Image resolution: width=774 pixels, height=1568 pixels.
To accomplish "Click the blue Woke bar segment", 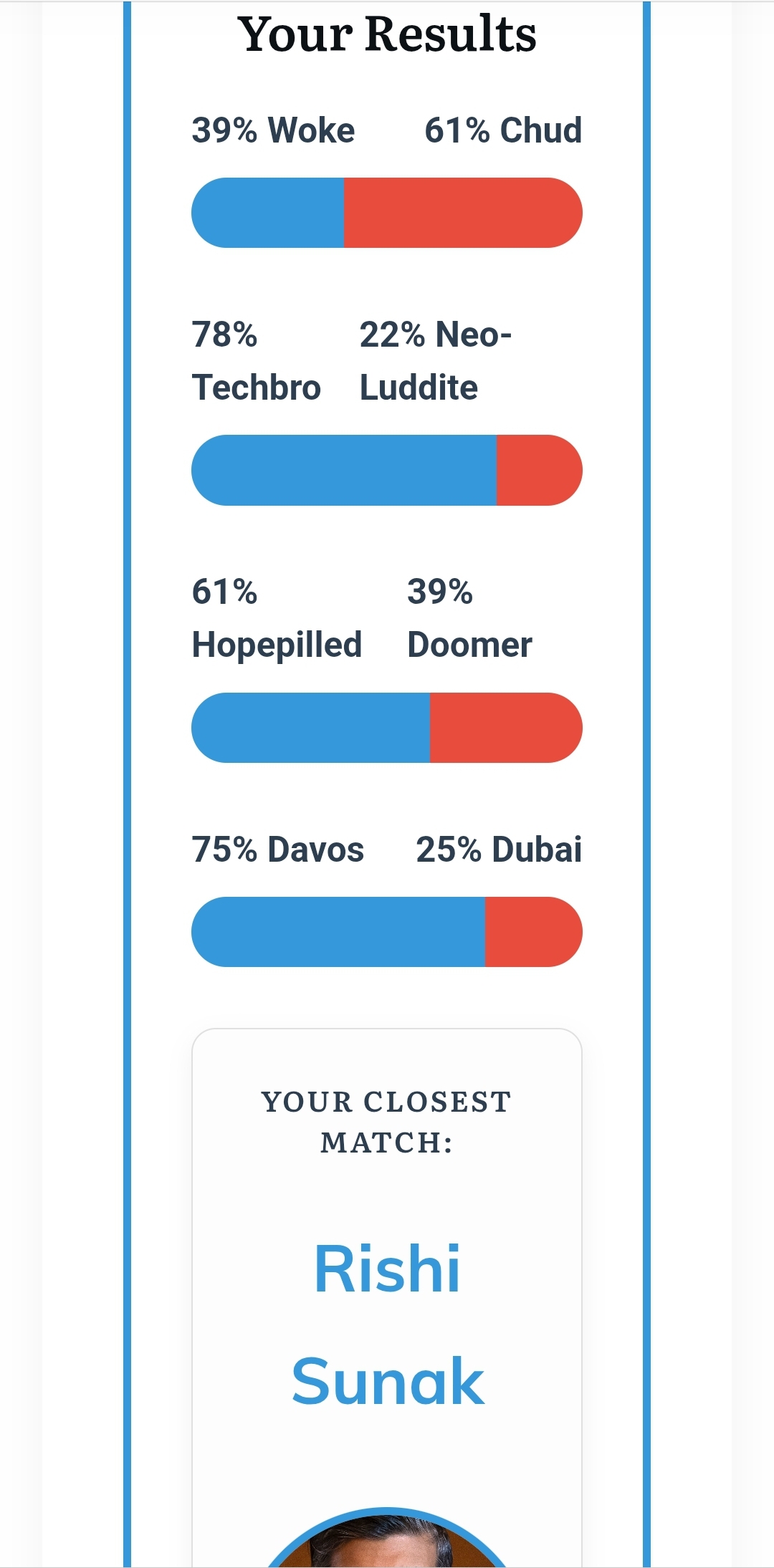I will [x=268, y=213].
